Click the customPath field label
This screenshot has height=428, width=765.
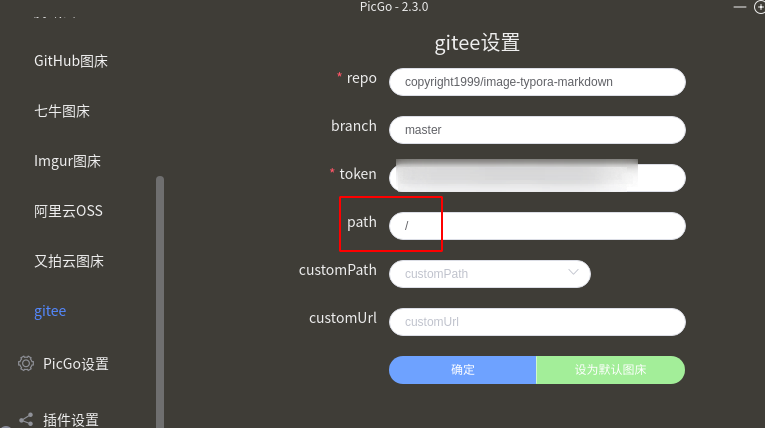(338, 270)
